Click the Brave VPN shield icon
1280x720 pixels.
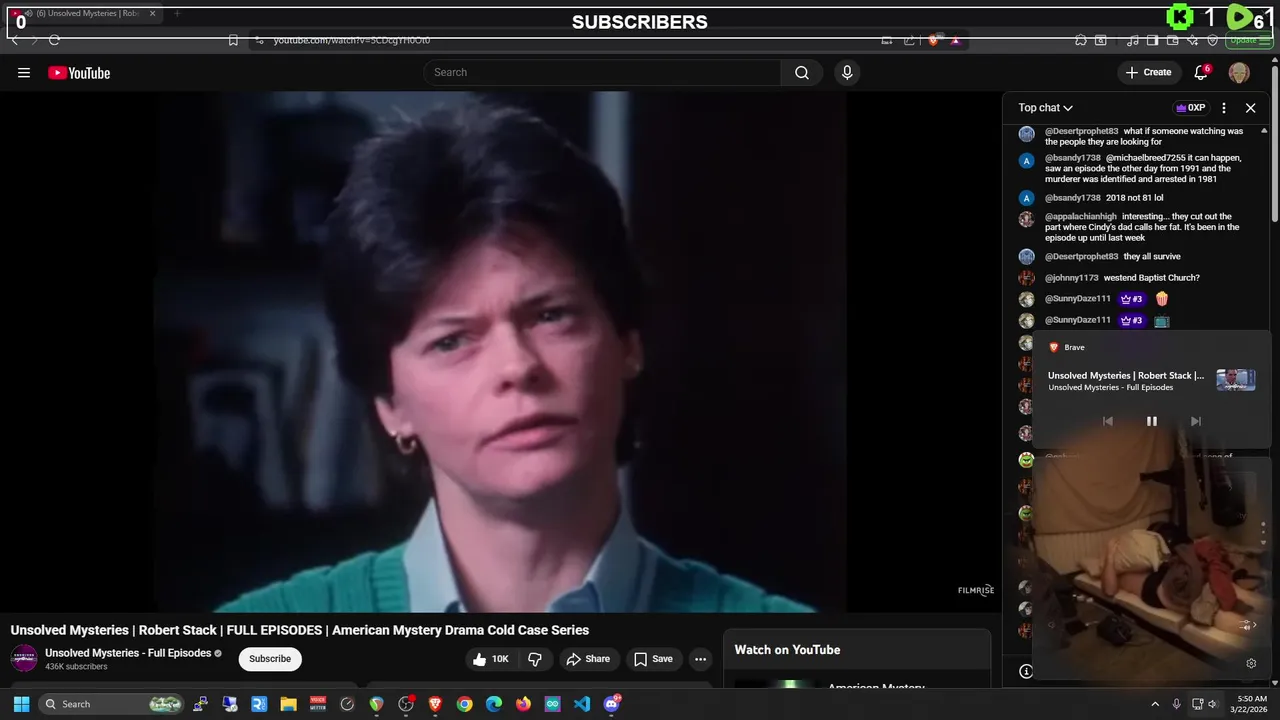[x=1213, y=40]
